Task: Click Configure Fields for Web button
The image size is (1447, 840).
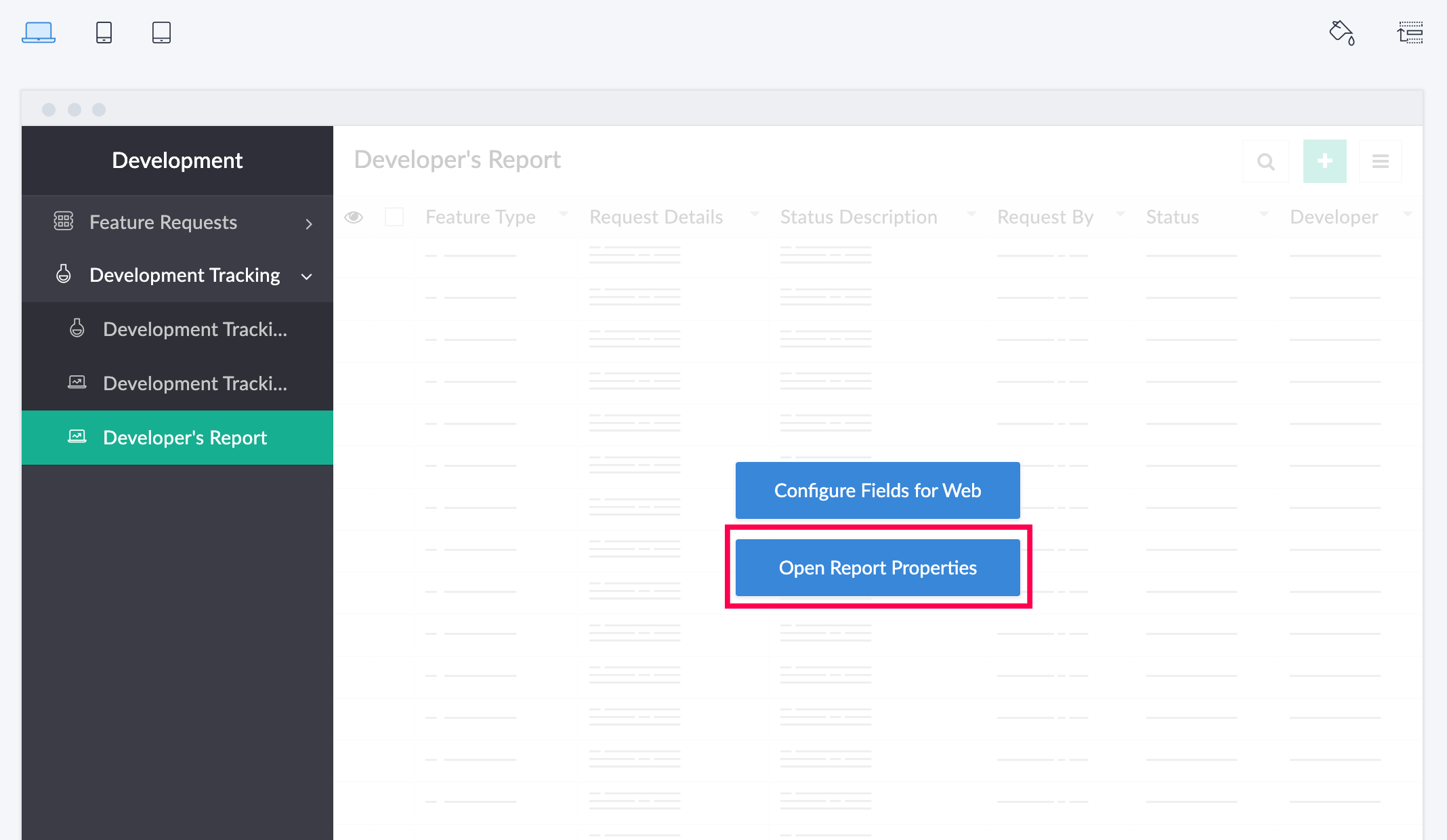Action: point(877,490)
